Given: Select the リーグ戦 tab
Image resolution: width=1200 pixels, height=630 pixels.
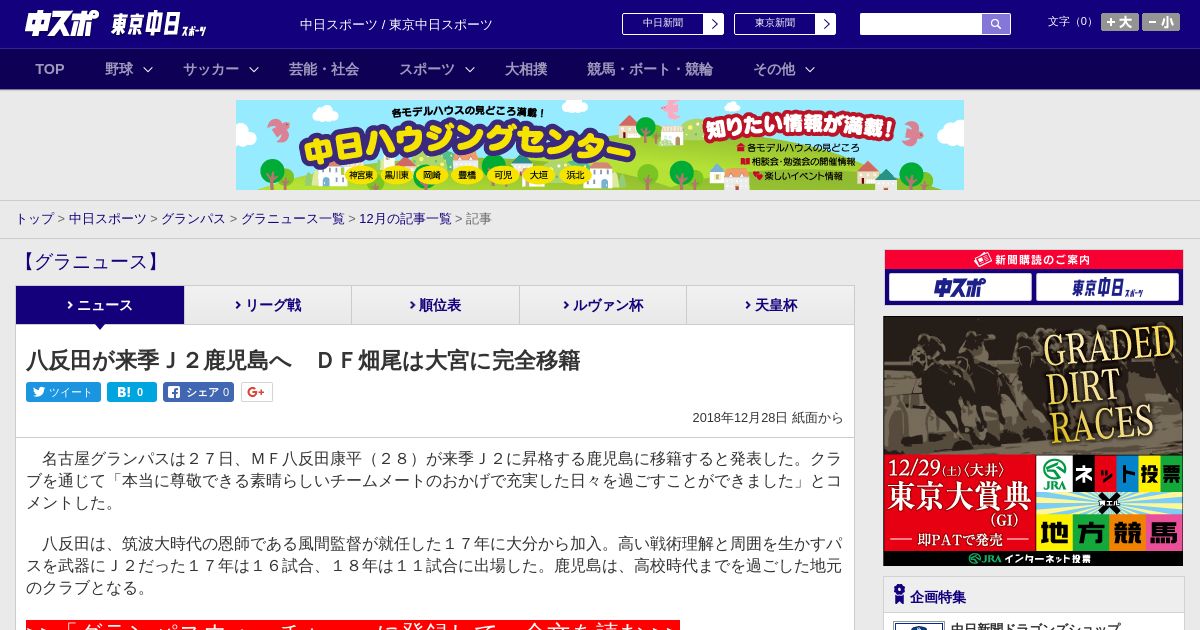Looking at the screenshot, I should coord(268,305).
